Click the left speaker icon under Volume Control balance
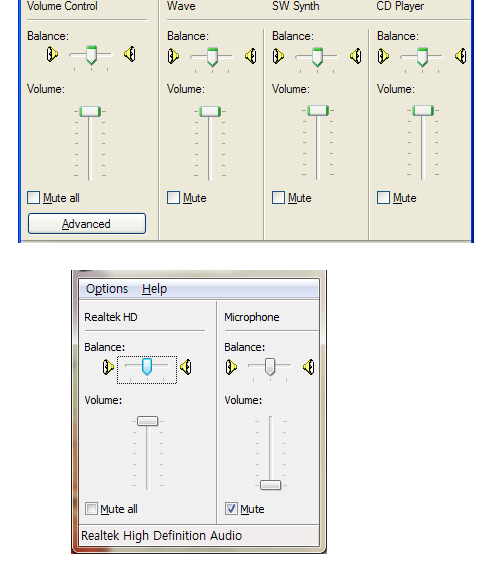The height and width of the screenshot is (573, 500). click(x=52, y=54)
